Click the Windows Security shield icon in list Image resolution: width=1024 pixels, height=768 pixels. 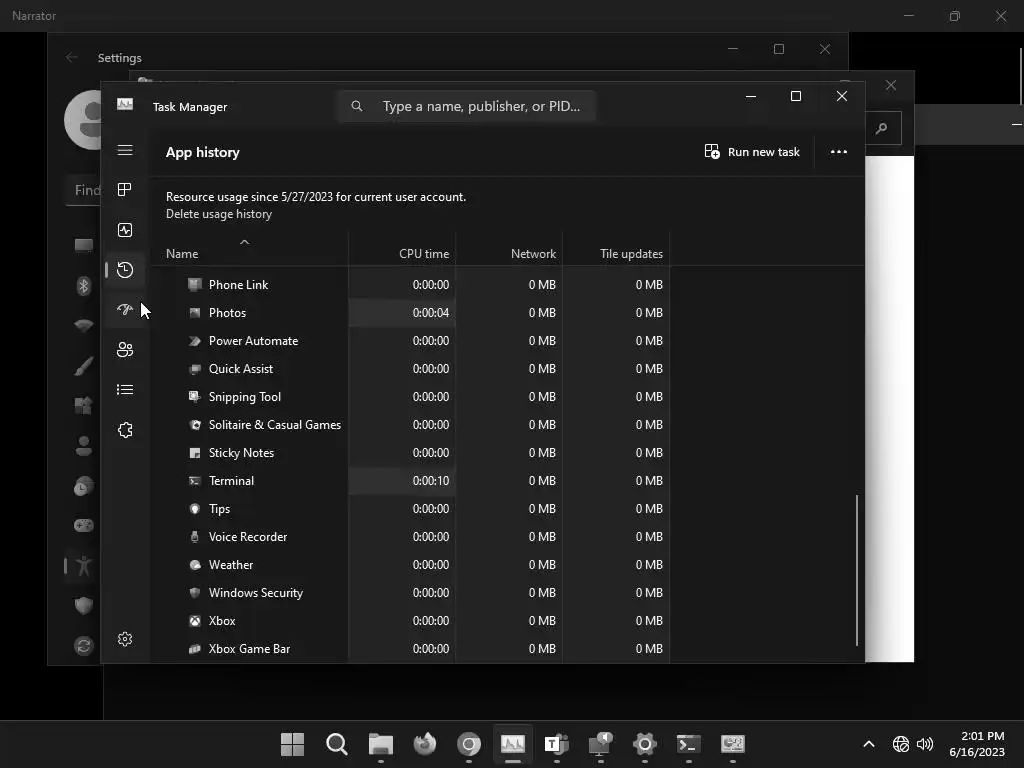click(195, 592)
